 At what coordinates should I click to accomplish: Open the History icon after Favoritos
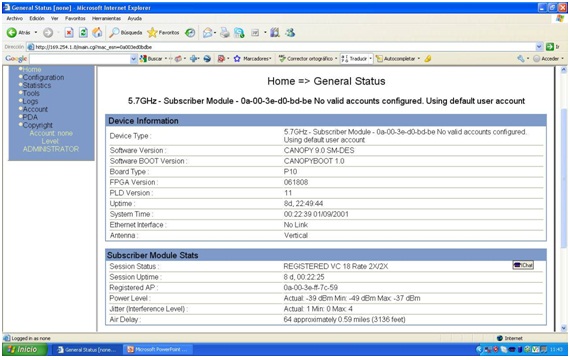[x=190, y=33]
